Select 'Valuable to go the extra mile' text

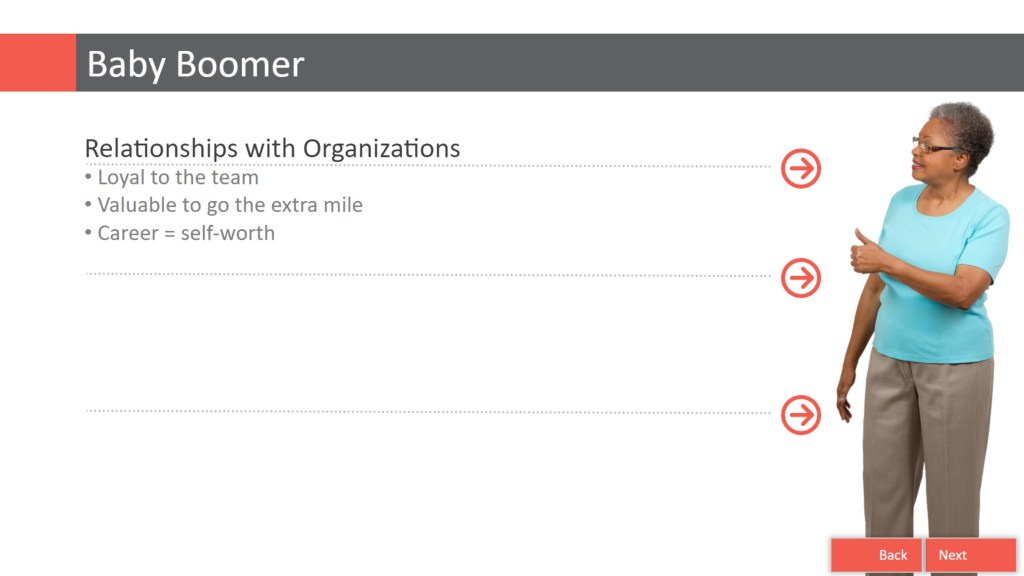tap(229, 206)
